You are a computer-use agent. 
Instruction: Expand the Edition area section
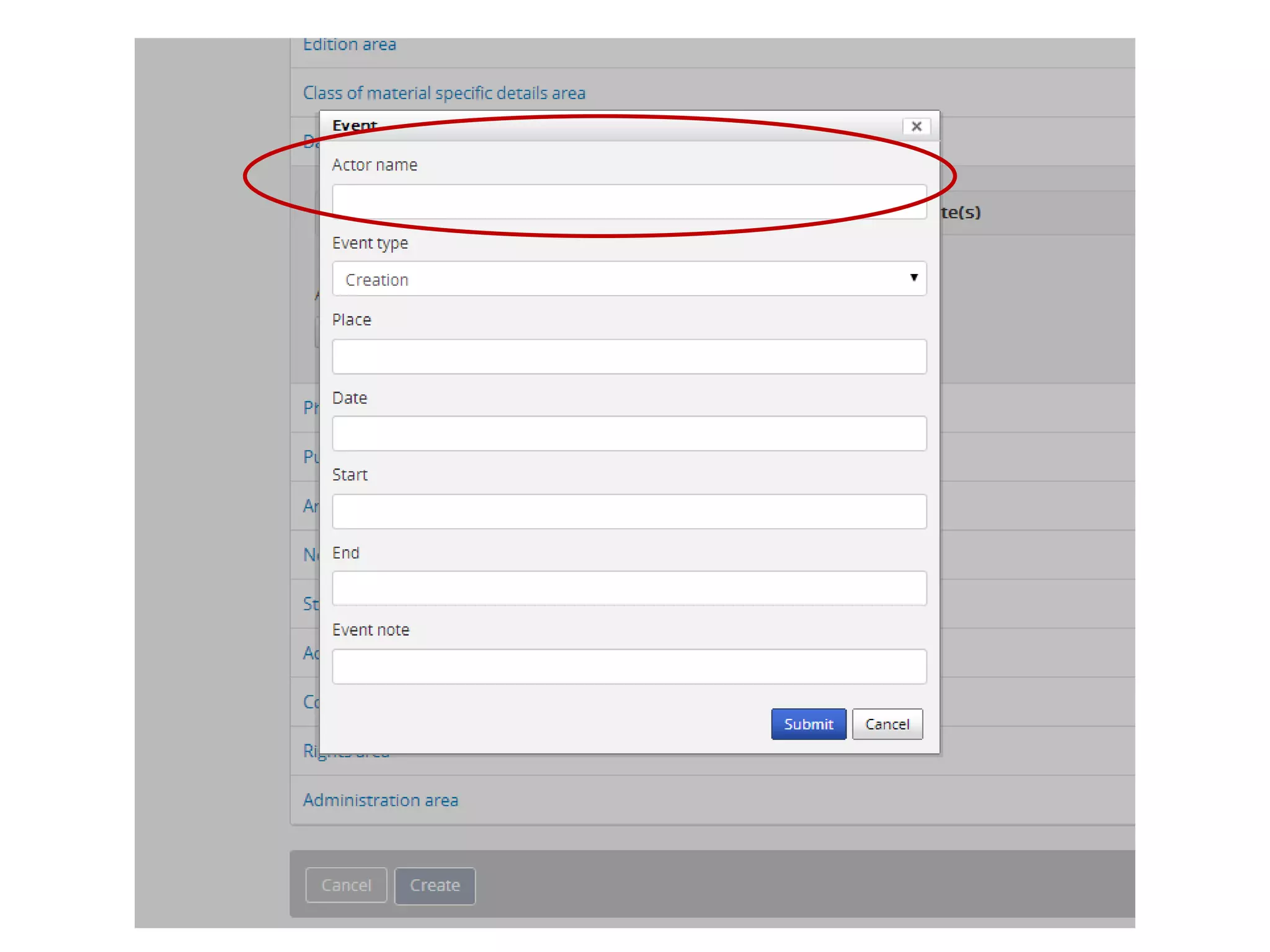349,45
